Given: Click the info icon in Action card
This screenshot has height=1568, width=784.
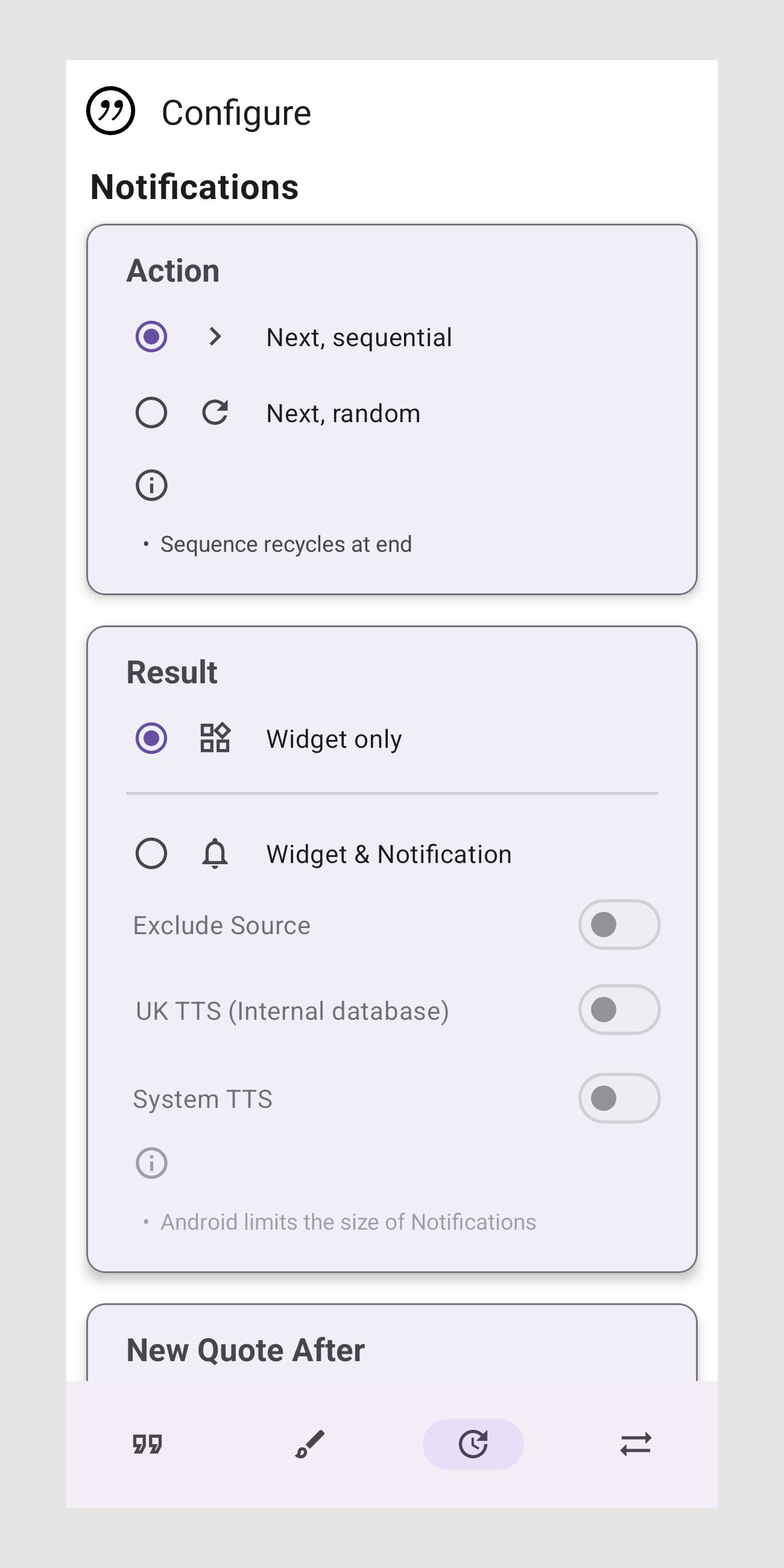Looking at the screenshot, I should (x=151, y=485).
